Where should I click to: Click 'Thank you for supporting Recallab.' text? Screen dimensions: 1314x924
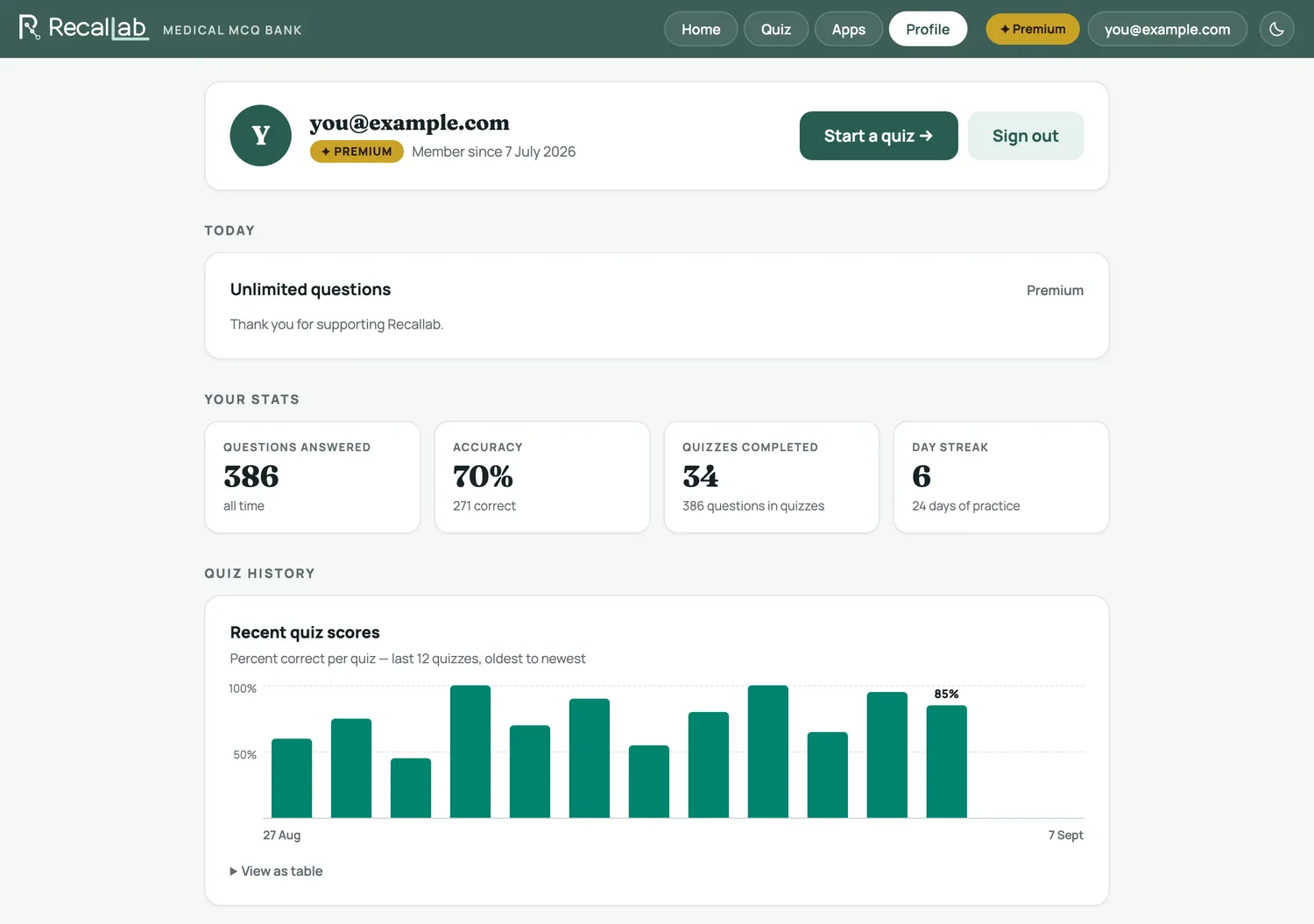pyautogui.click(x=337, y=324)
